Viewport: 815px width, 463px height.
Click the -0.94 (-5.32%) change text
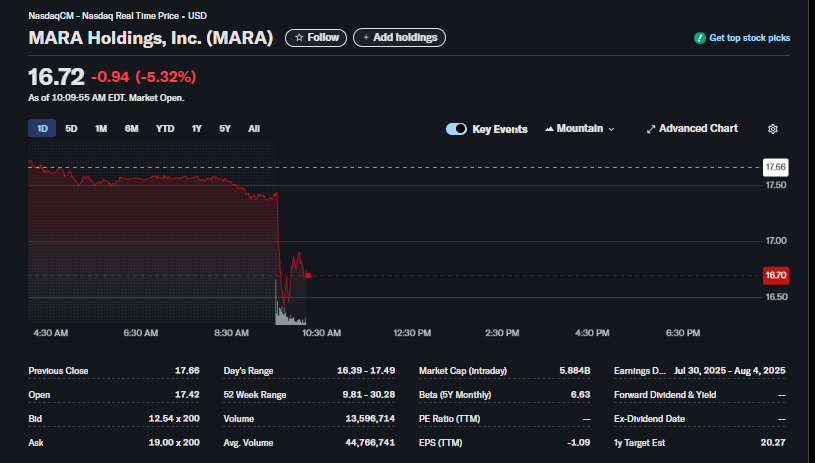pos(143,77)
